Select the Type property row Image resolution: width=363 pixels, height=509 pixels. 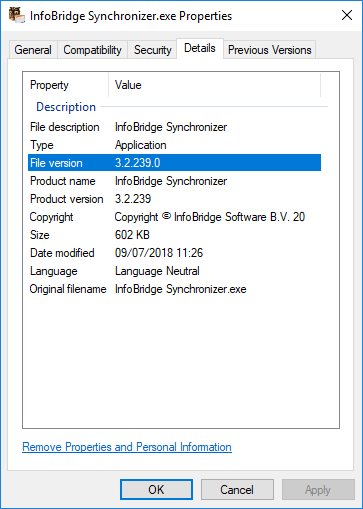tap(174, 145)
